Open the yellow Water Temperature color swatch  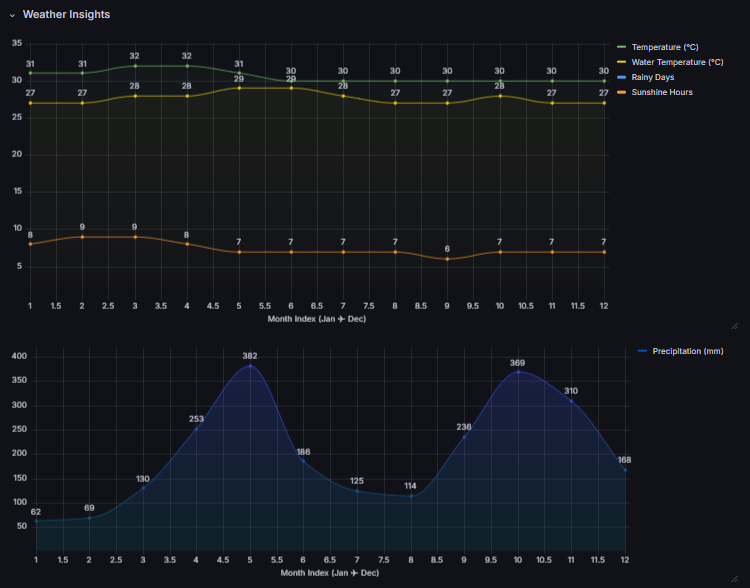point(621,62)
